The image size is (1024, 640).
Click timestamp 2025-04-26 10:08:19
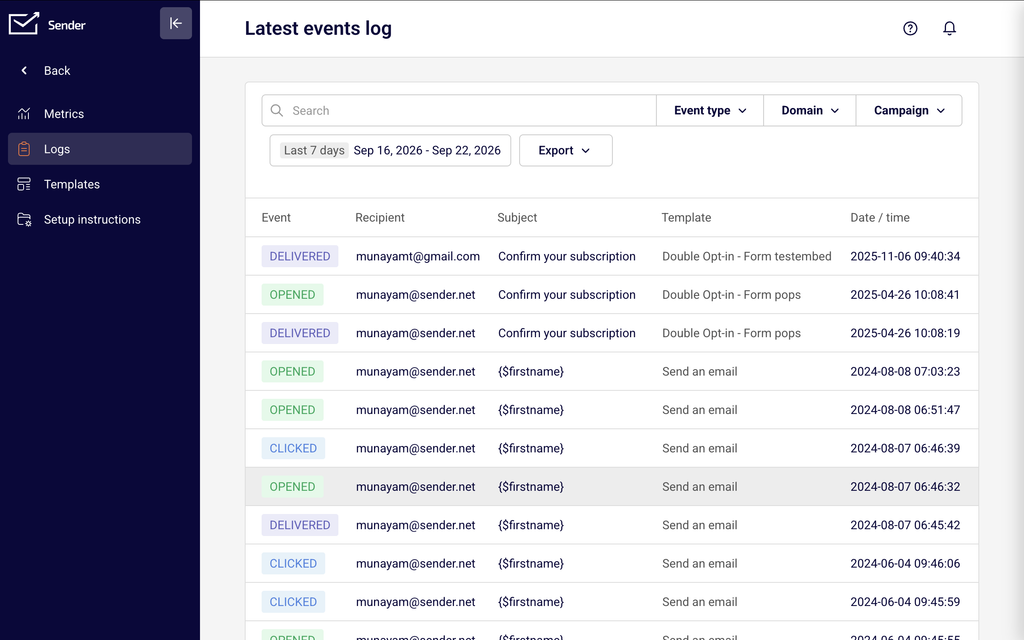click(x=905, y=333)
